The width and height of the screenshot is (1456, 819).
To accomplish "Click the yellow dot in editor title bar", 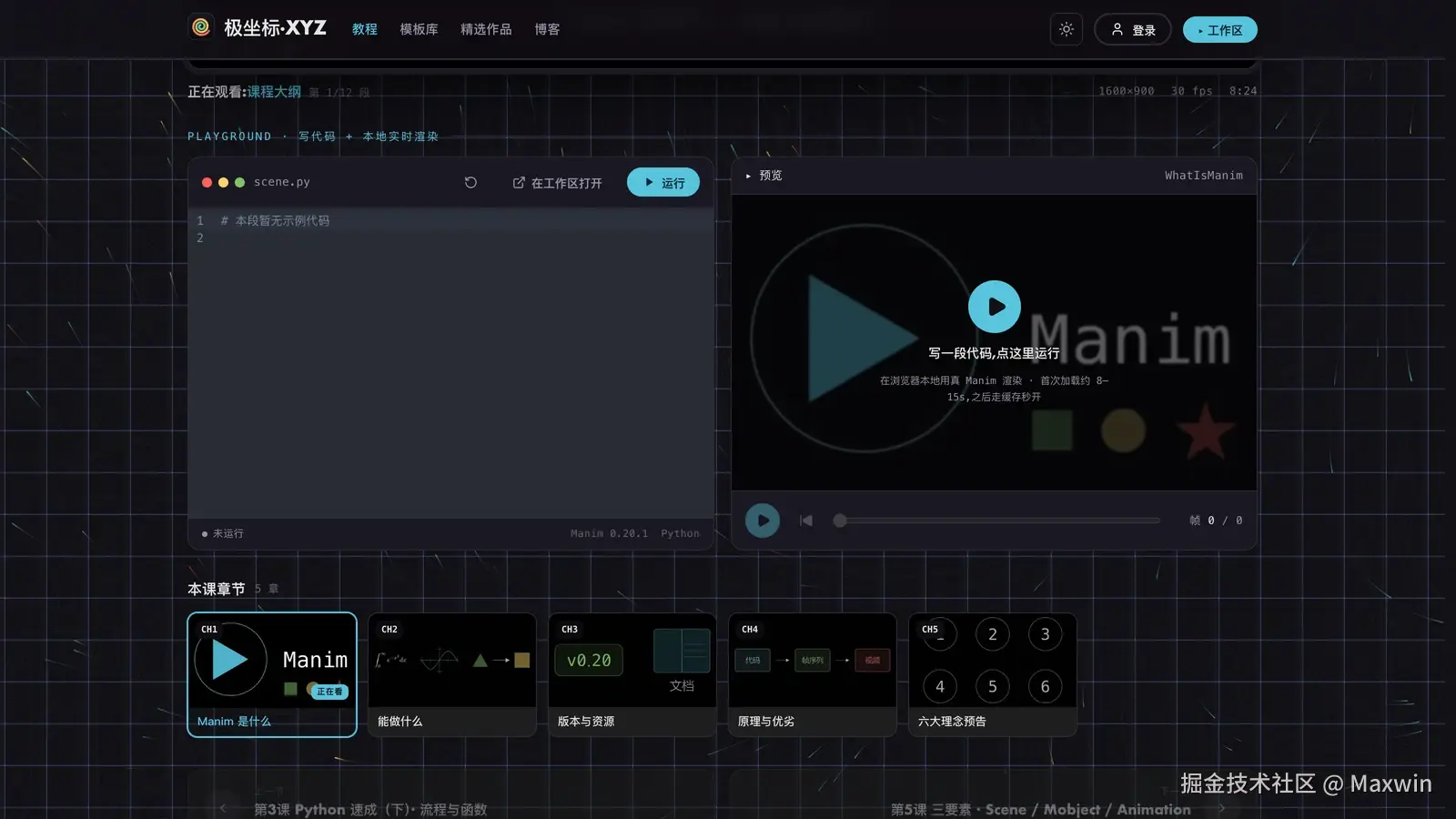I will pyautogui.click(x=223, y=182).
